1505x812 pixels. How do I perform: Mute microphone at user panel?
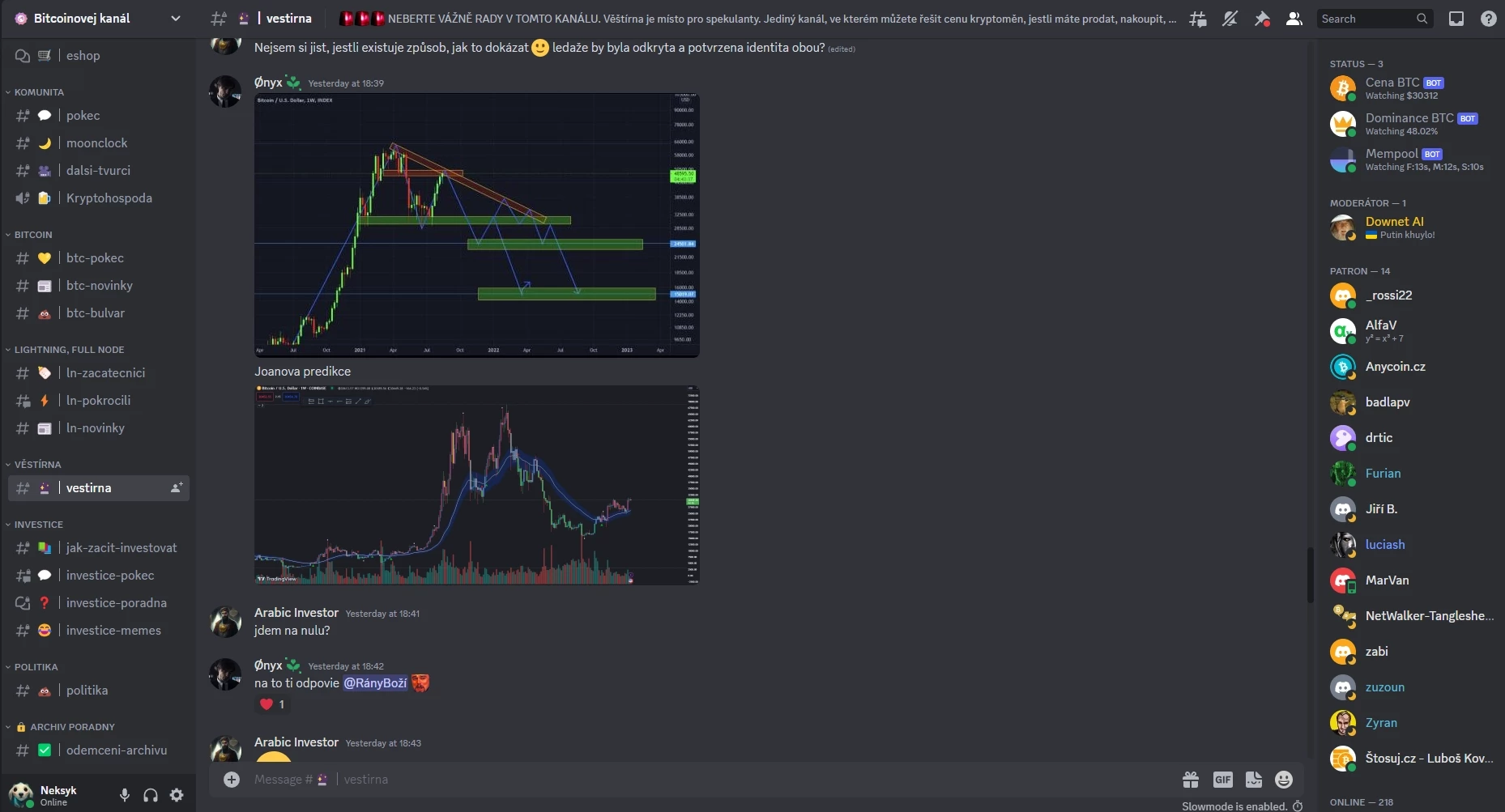click(125, 795)
